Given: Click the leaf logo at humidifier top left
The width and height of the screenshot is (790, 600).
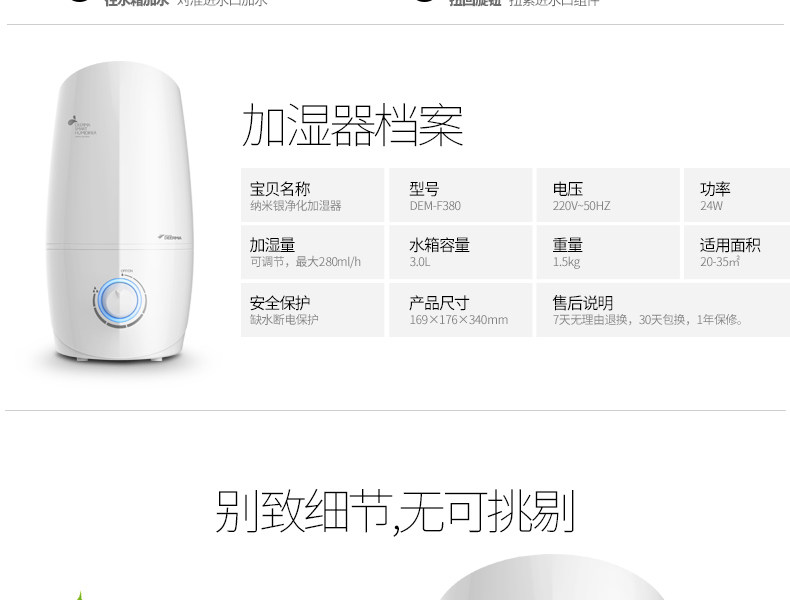Looking at the screenshot, I should [73, 120].
